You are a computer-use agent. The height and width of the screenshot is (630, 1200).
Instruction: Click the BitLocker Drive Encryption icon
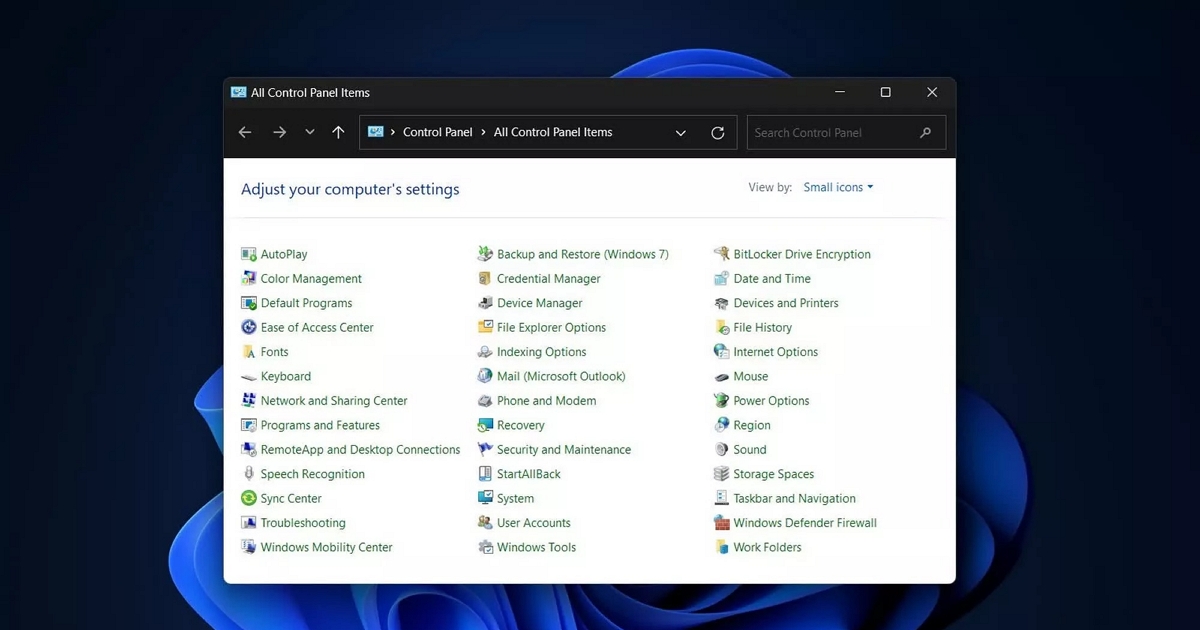721,254
